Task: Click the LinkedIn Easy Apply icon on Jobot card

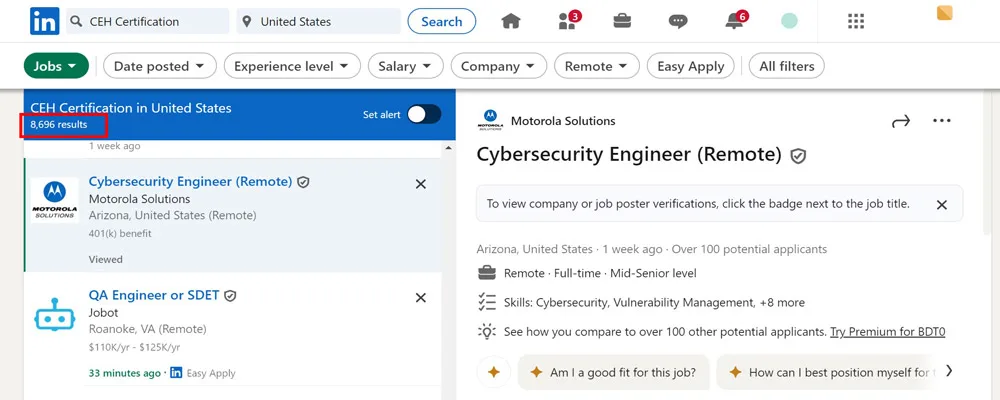Action: point(176,373)
